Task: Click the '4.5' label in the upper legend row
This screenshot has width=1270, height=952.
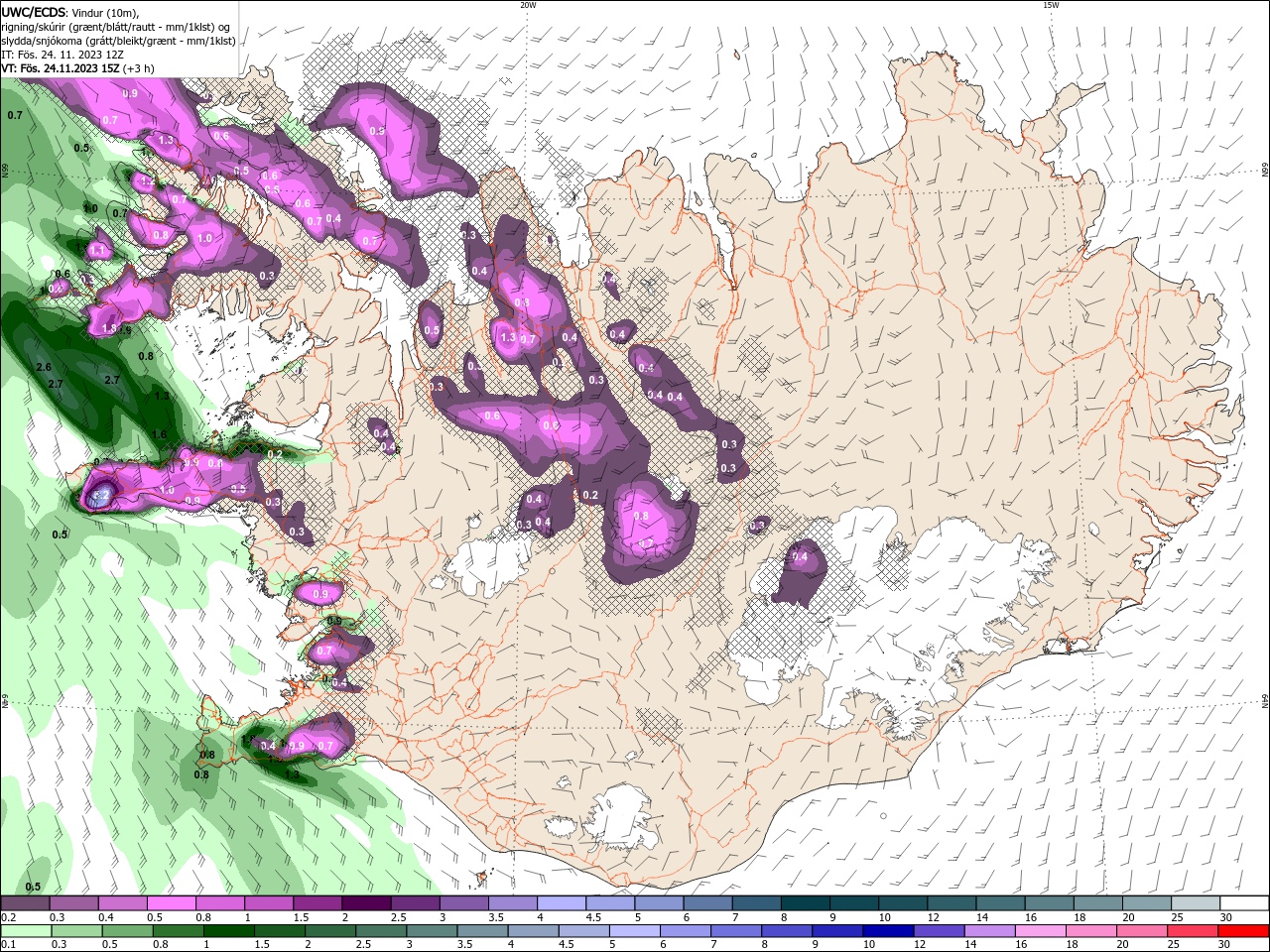Action: (x=593, y=917)
